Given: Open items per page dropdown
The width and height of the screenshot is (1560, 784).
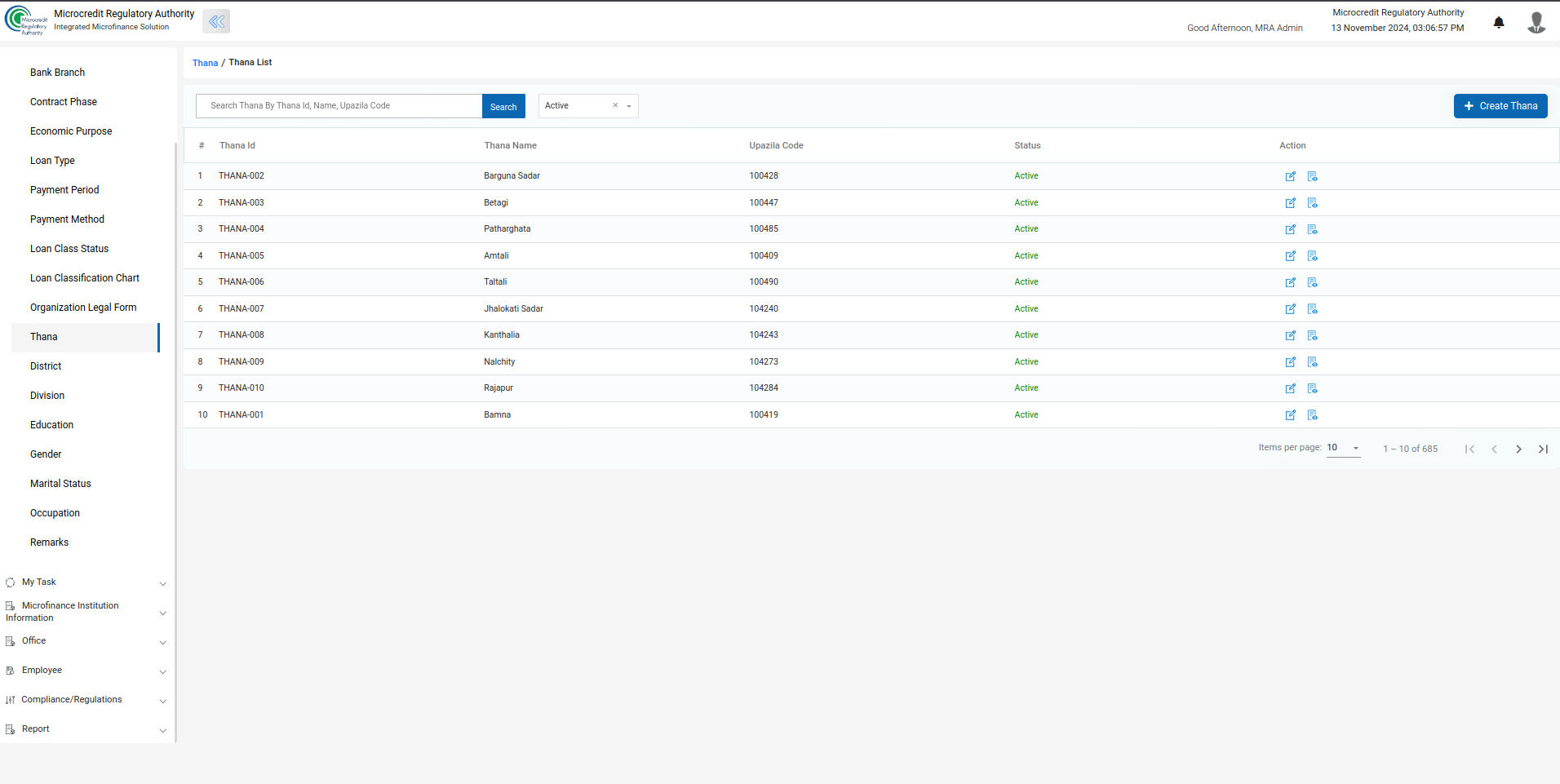Looking at the screenshot, I should 1343,448.
